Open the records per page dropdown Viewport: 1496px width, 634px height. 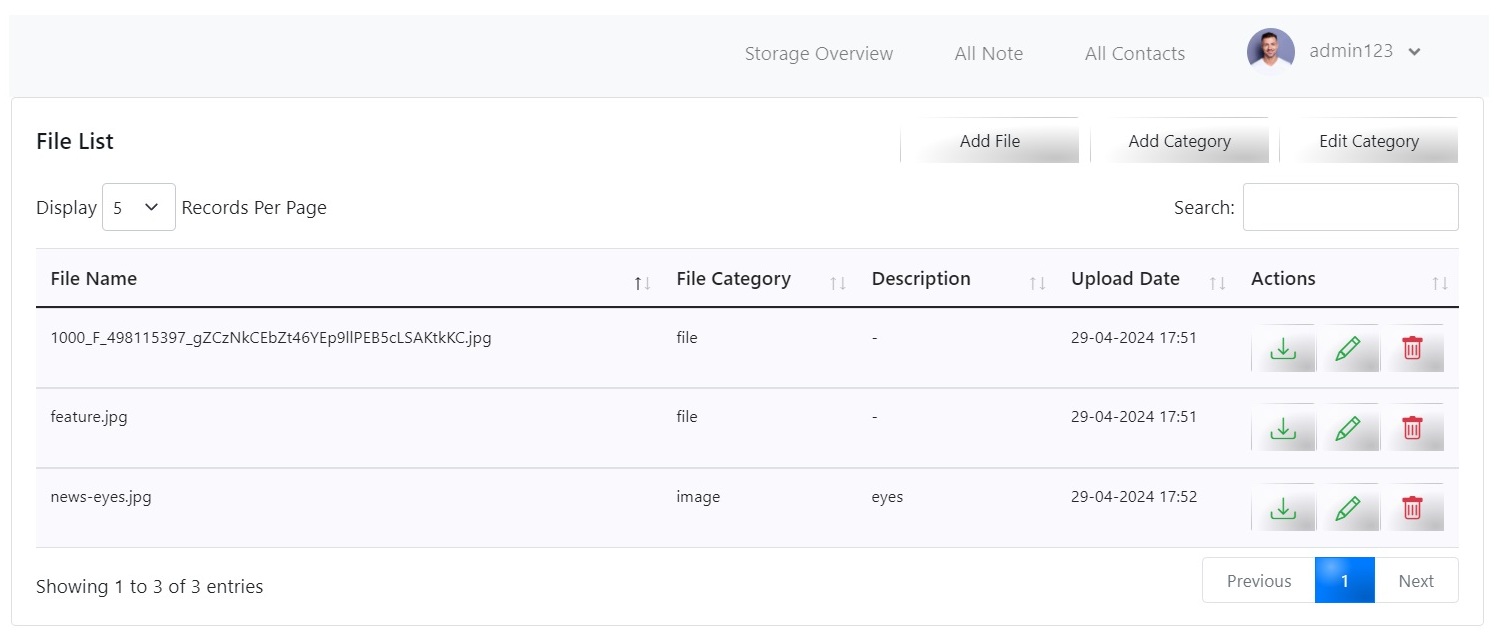pos(139,207)
